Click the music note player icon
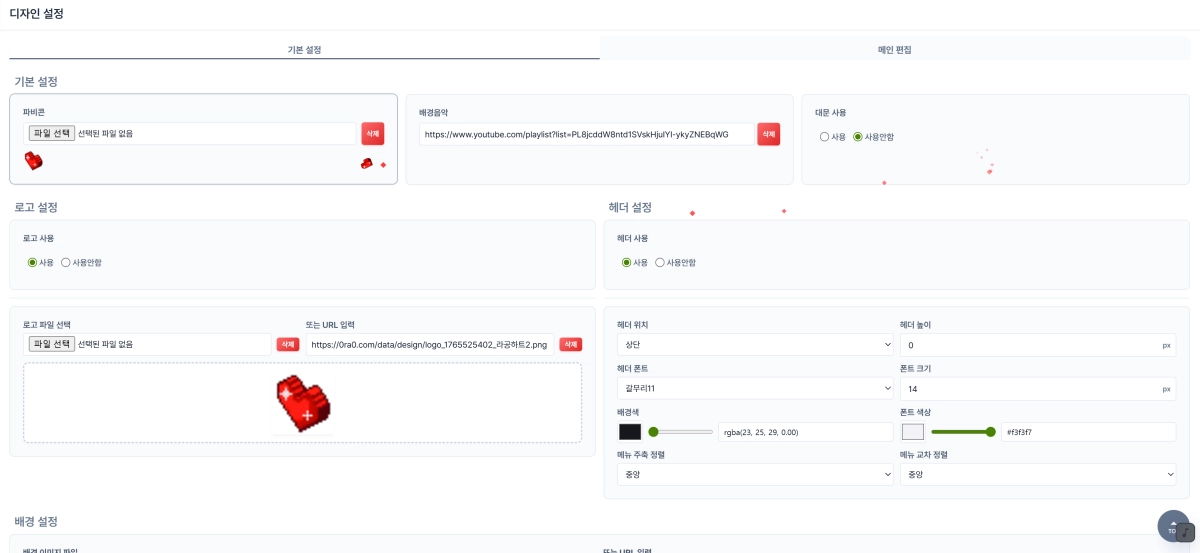This screenshot has height=553, width=1200. [x=1186, y=531]
